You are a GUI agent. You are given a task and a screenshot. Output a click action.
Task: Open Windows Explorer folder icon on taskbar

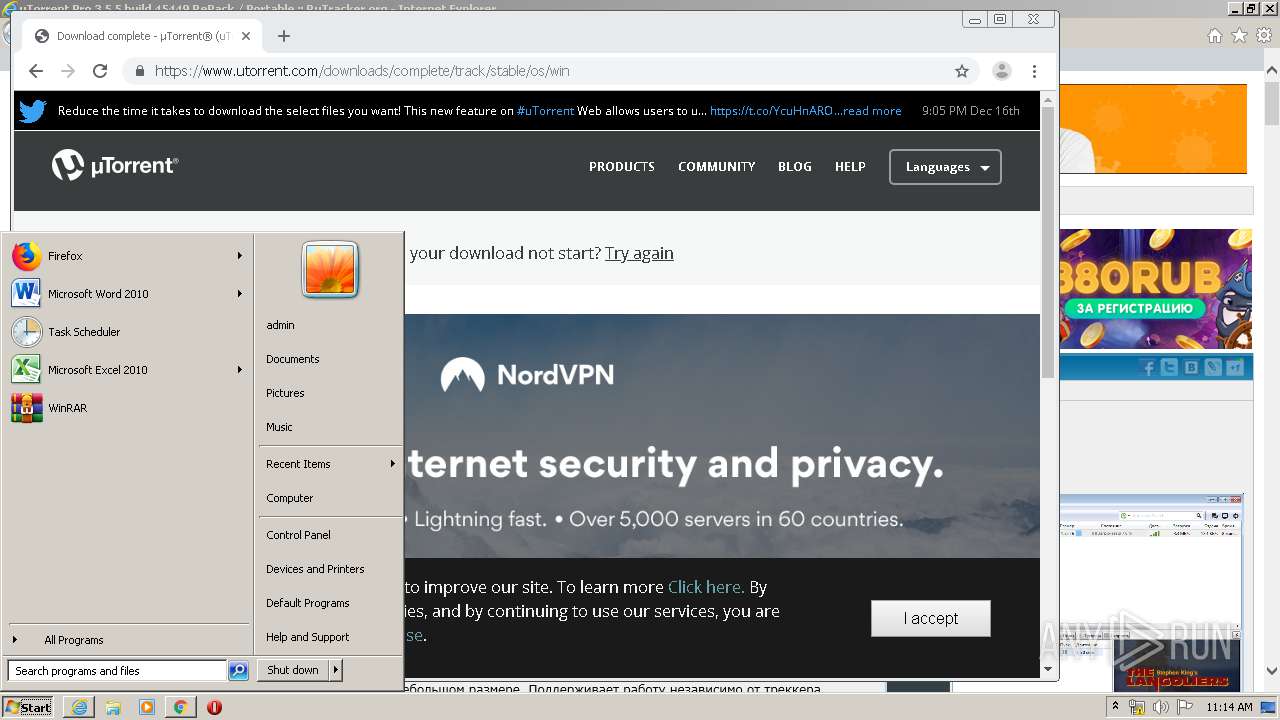coord(113,707)
